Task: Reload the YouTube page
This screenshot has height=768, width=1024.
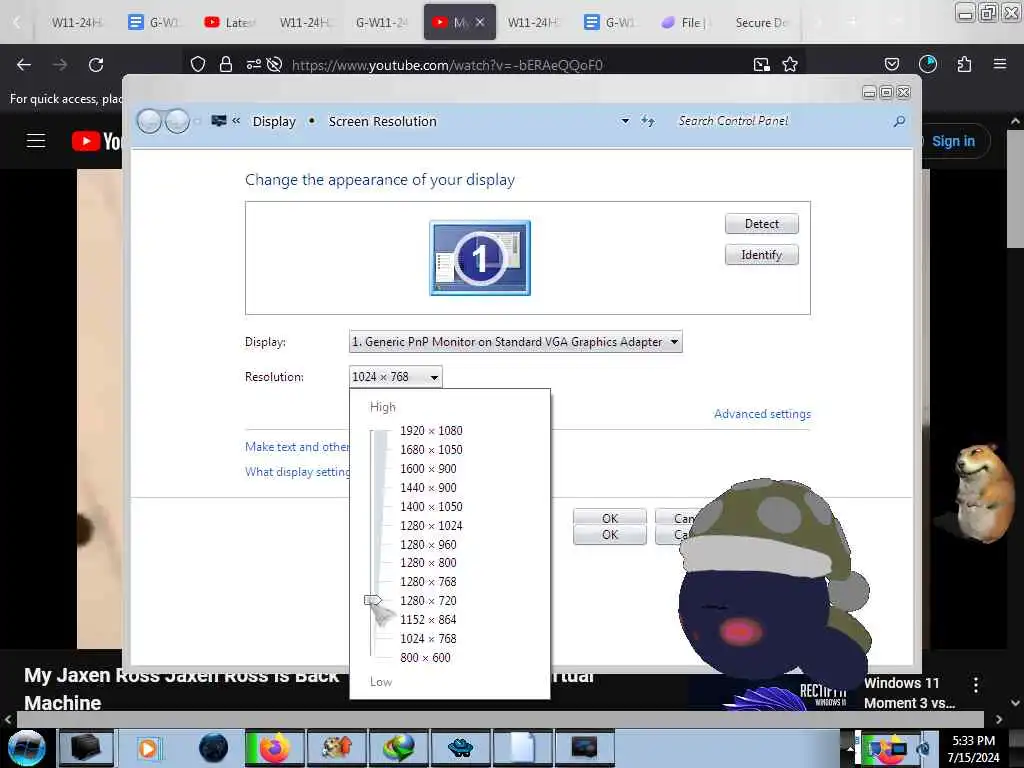Action: 96,65
